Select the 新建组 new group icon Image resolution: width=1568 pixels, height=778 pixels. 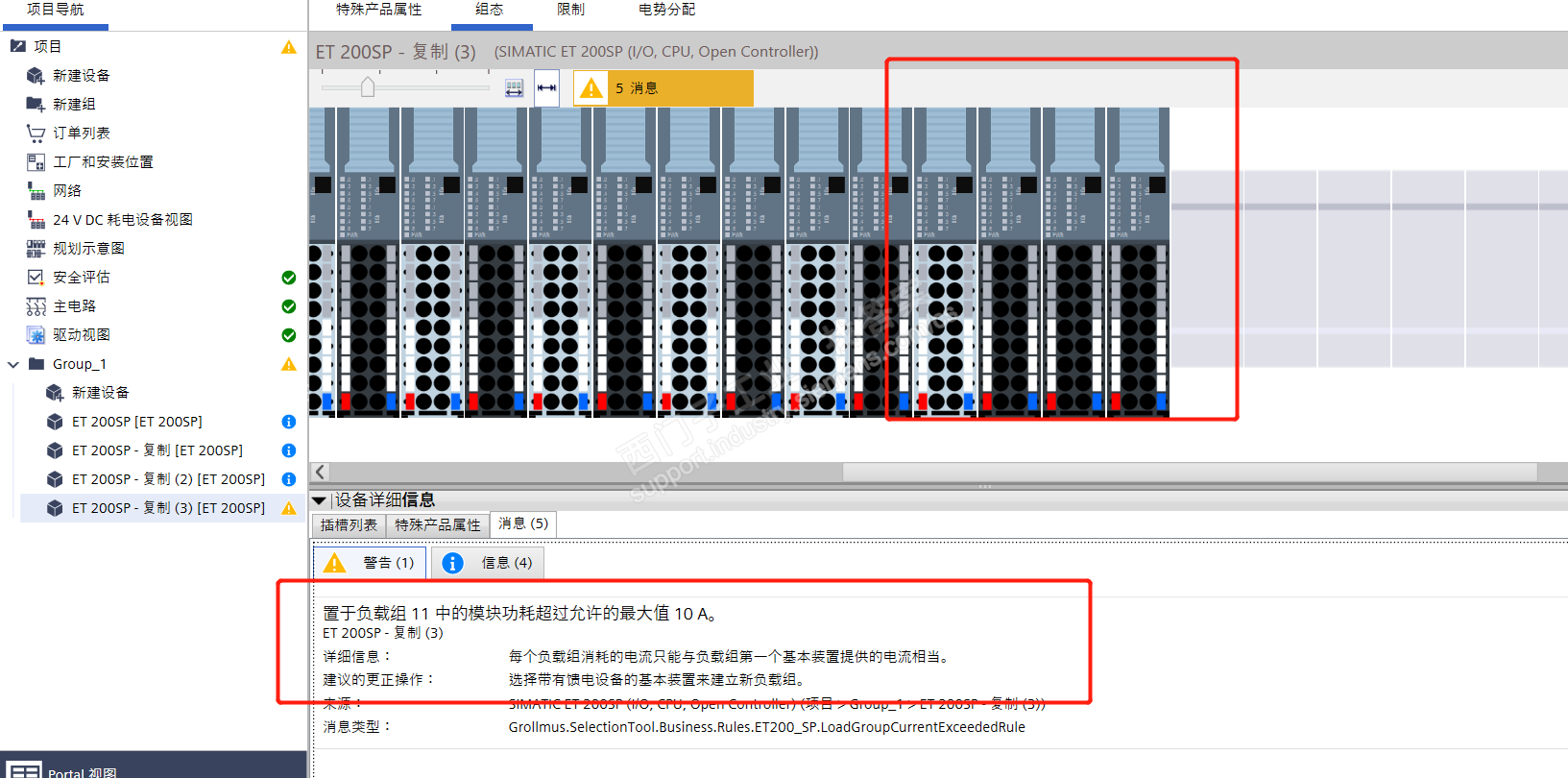[36, 104]
